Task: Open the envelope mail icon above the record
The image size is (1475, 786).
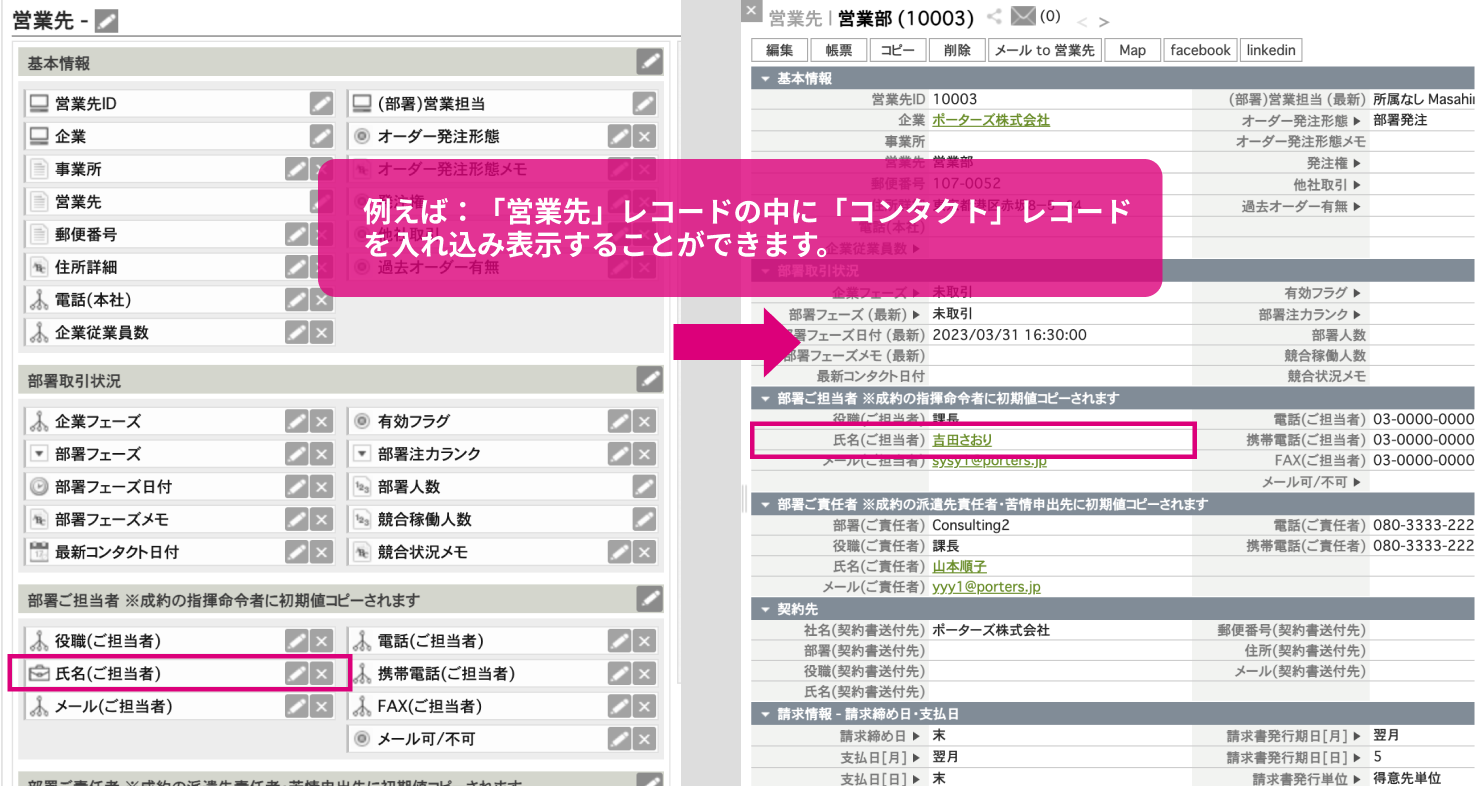Action: [x=1023, y=17]
